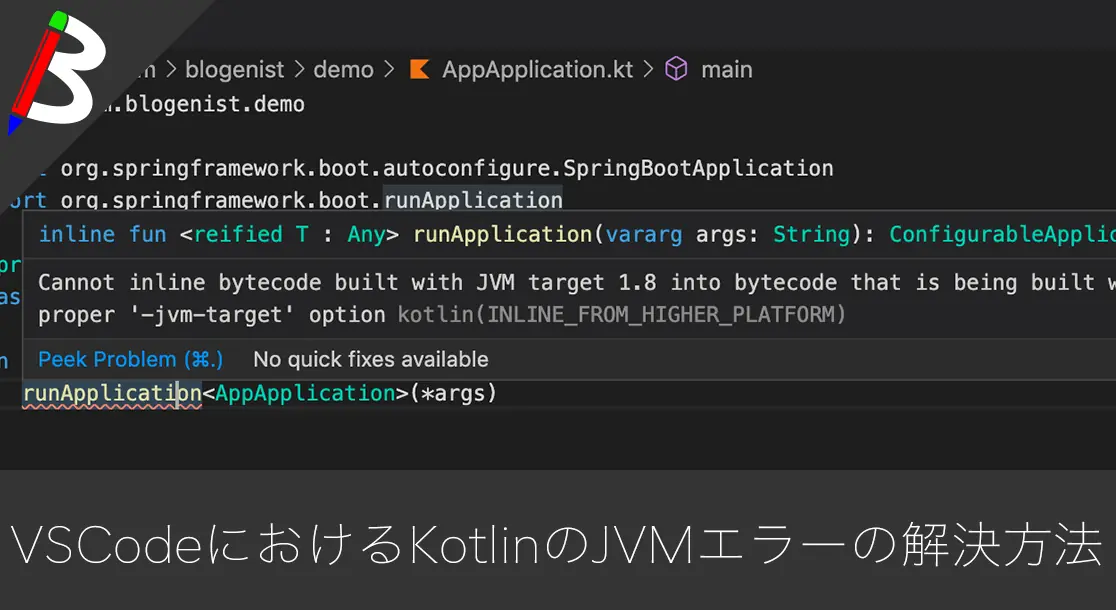Expand chevron after AppApplication.kt in breadcrumb
The image size is (1116, 610).
(x=648, y=70)
